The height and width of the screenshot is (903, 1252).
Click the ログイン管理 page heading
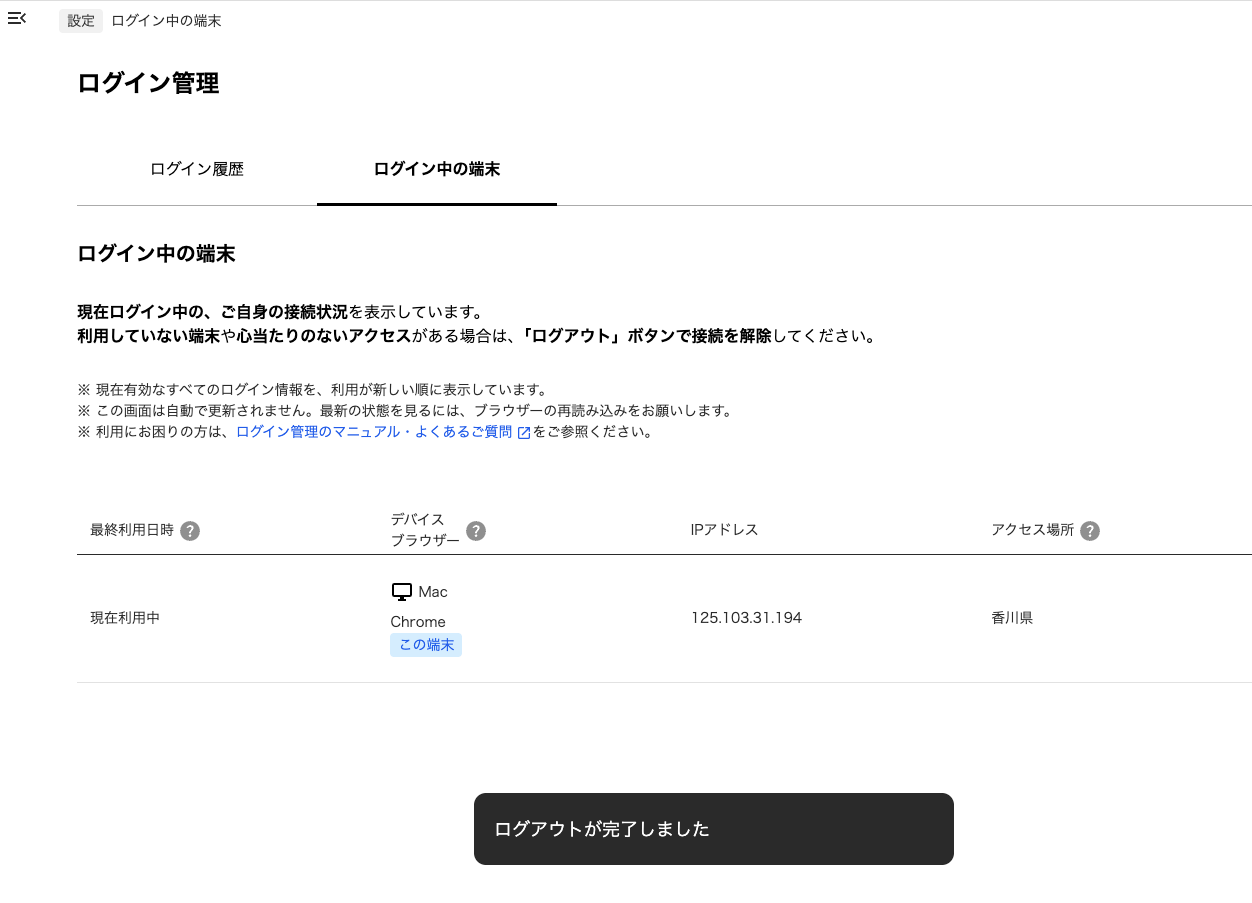click(146, 84)
